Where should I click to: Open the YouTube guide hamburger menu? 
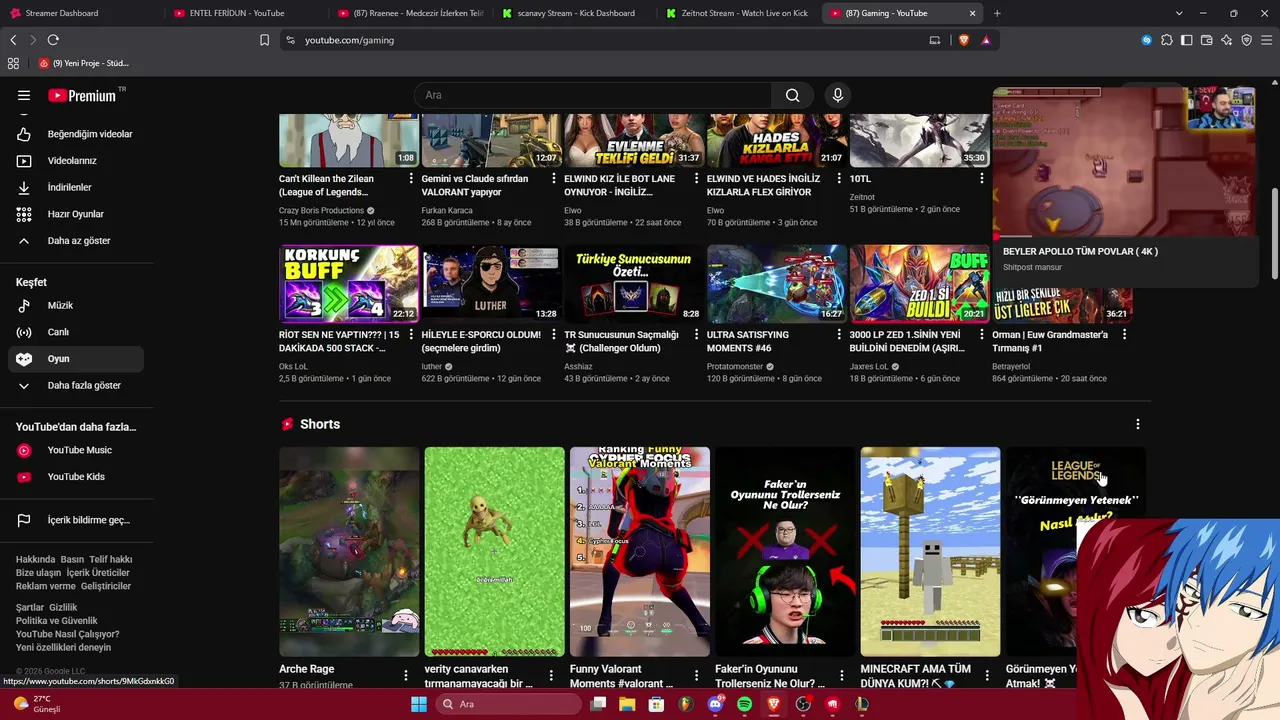point(24,95)
